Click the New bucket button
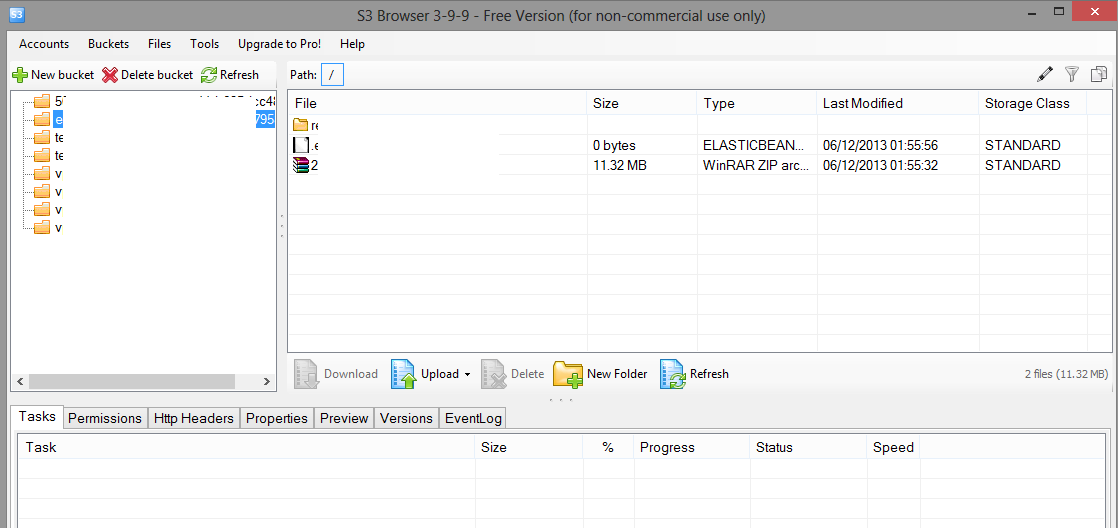 pos(53,74)
